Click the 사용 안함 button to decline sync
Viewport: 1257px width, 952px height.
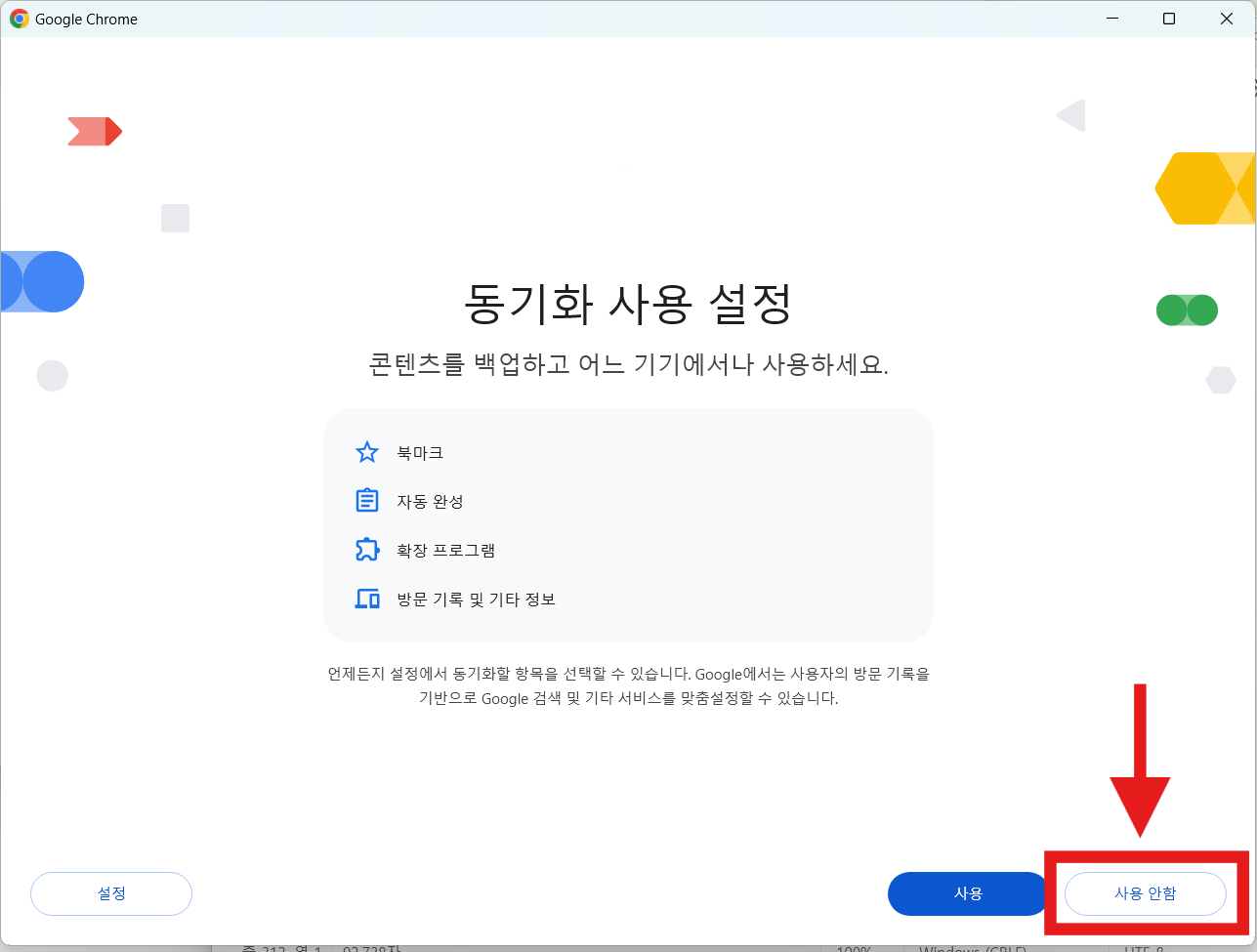click(1144, 893)
